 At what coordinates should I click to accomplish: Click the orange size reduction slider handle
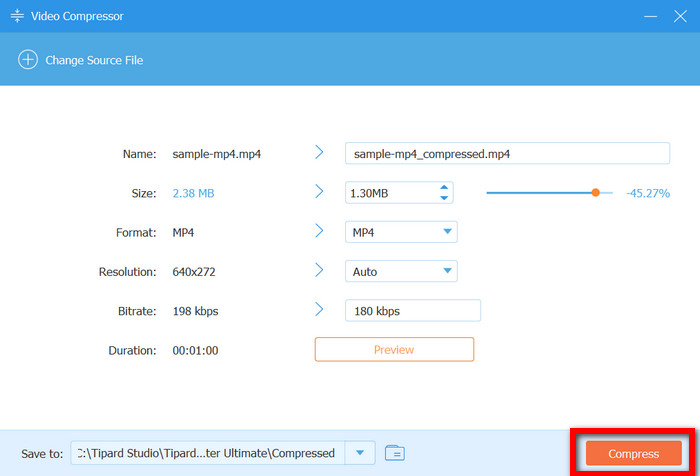tap(596, 193)
